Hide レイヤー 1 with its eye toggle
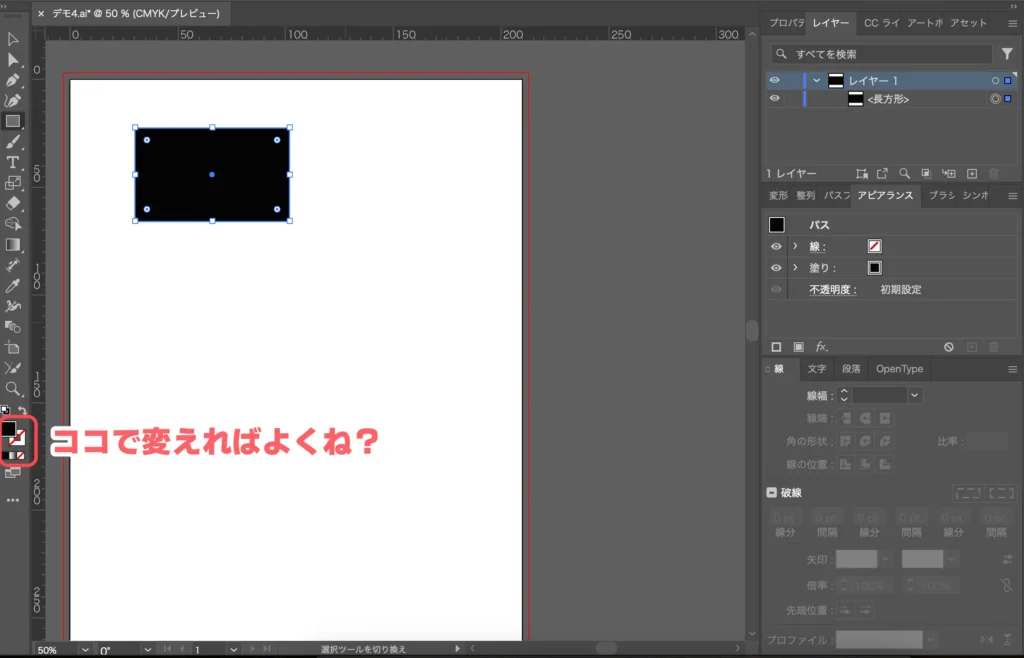 (774, 81)
